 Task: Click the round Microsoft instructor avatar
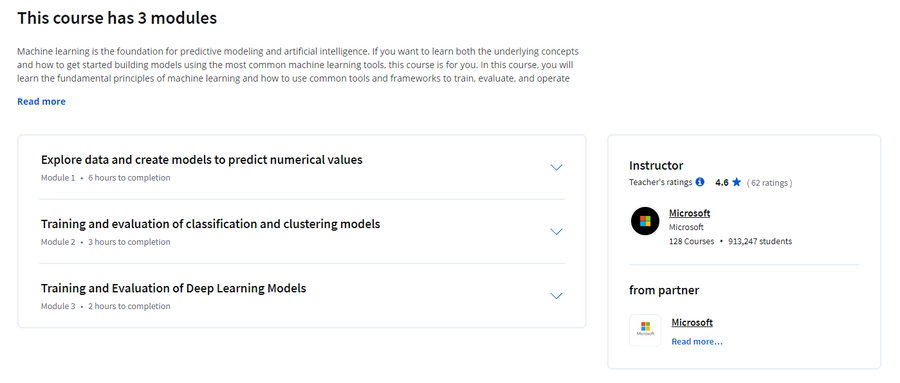click(x=645, y=221)
